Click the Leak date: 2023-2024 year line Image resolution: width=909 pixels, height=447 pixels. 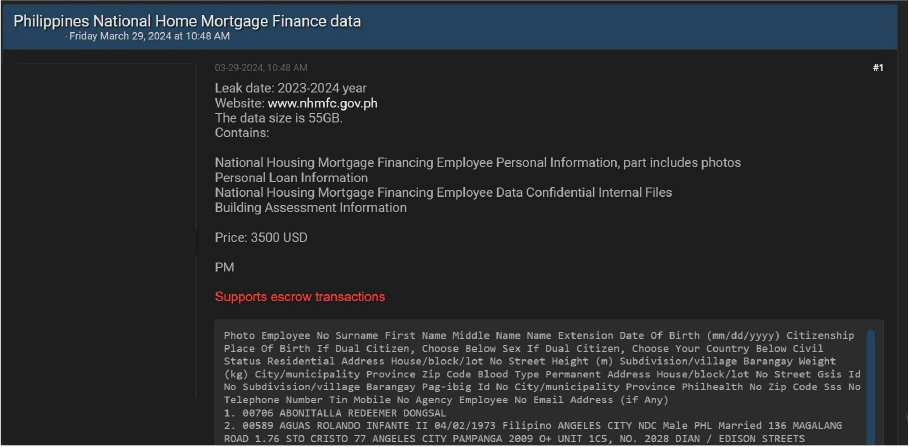pyautogui.click(x=290, y=88)
